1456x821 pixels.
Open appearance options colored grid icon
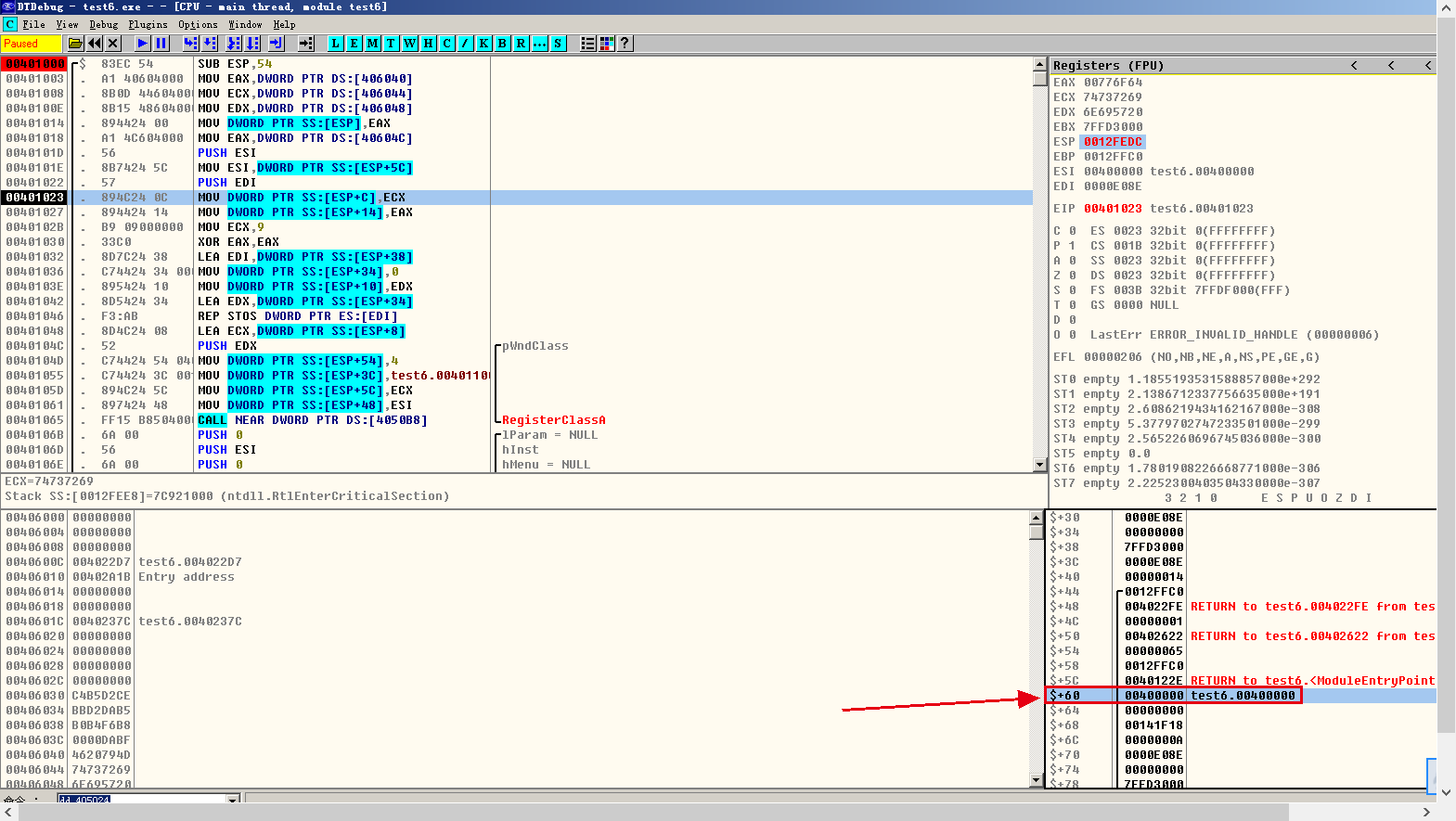tap(607, 44)
